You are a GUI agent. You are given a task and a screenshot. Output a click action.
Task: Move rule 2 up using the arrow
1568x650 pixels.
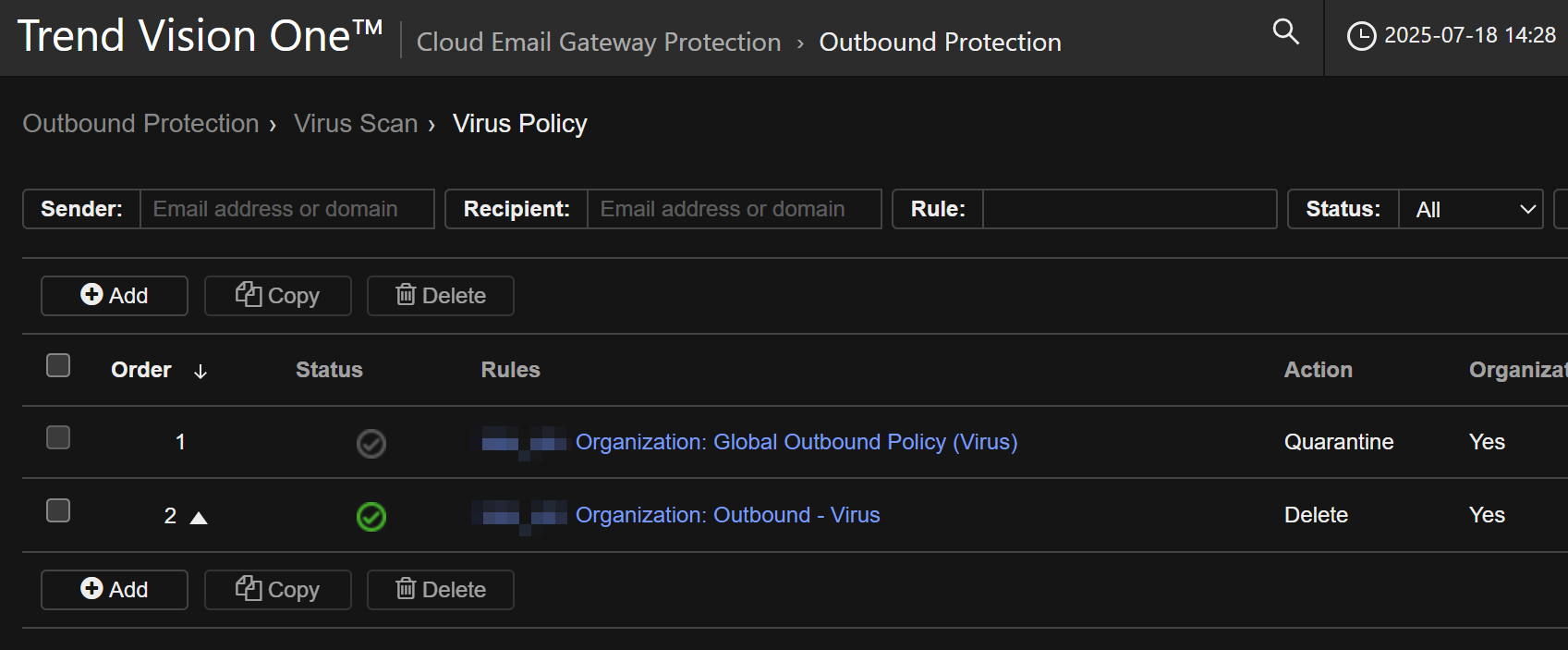point(199,517)
